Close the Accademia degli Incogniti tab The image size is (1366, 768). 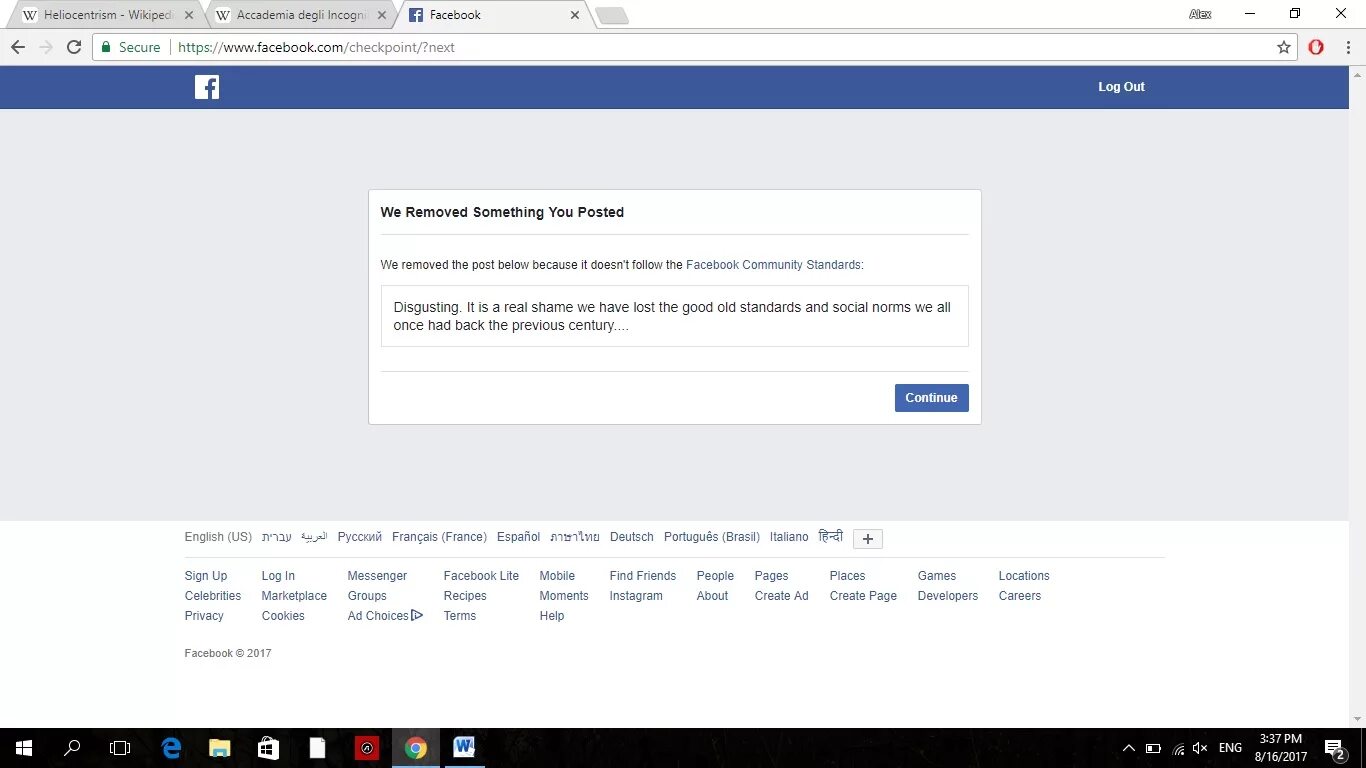[x=381, y=15]
